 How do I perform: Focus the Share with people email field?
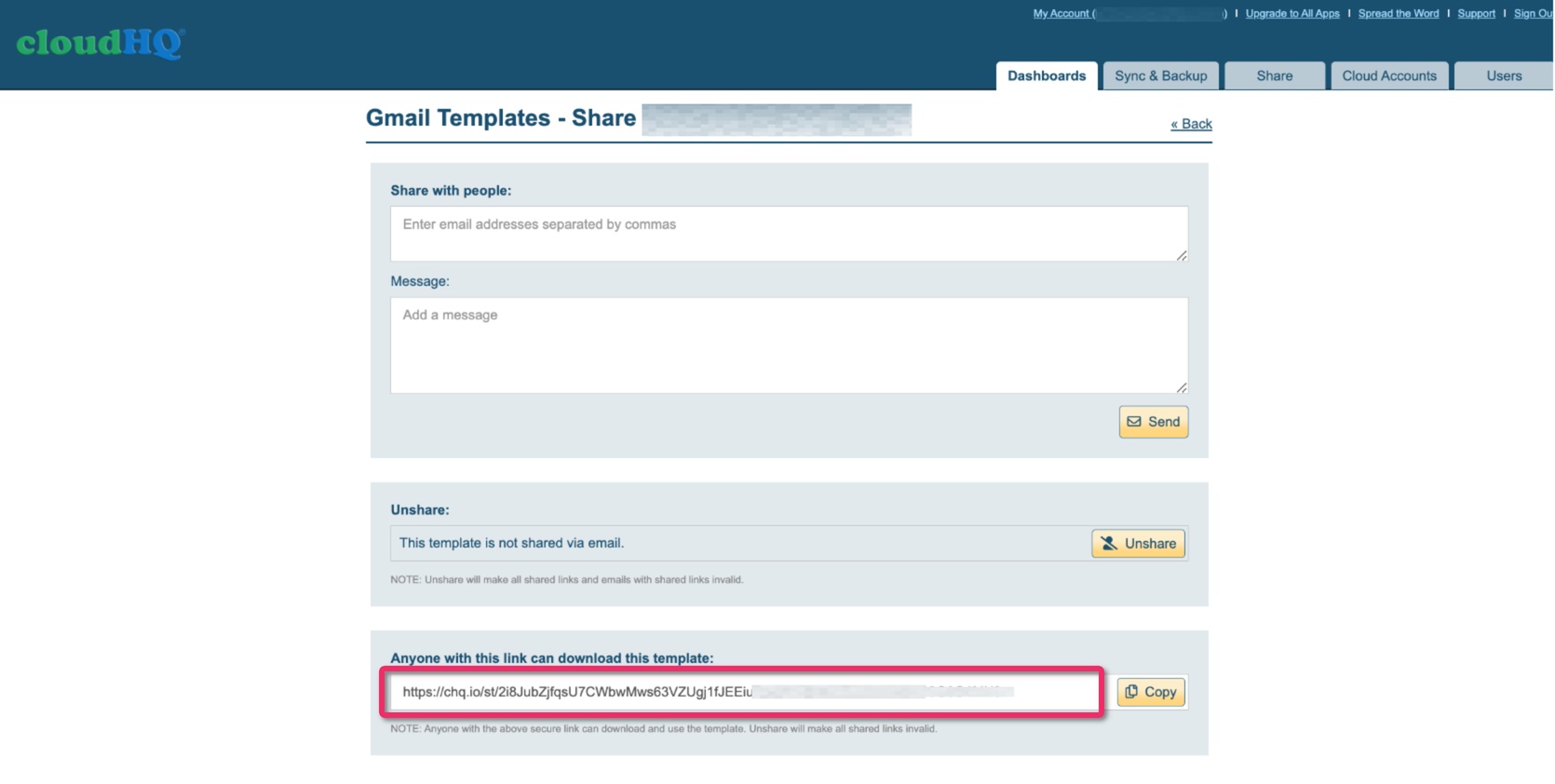point(790,234)
